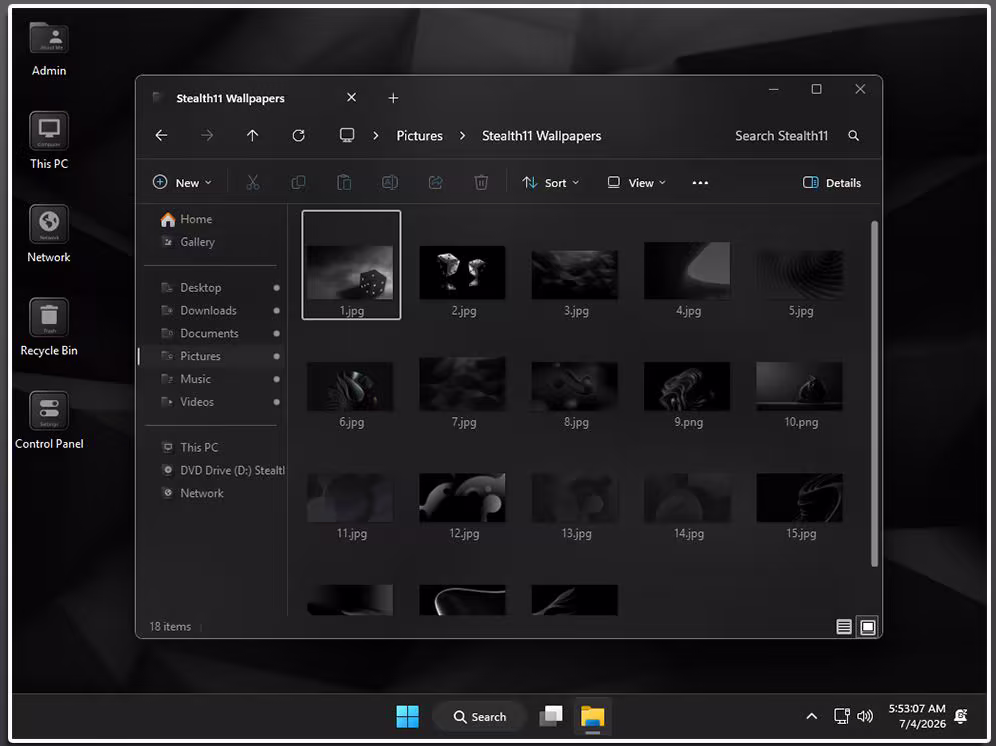The width and height of the screenshot is (996, 746).
Task: Click the Paste clipboard icon
Action: [344, 183]
